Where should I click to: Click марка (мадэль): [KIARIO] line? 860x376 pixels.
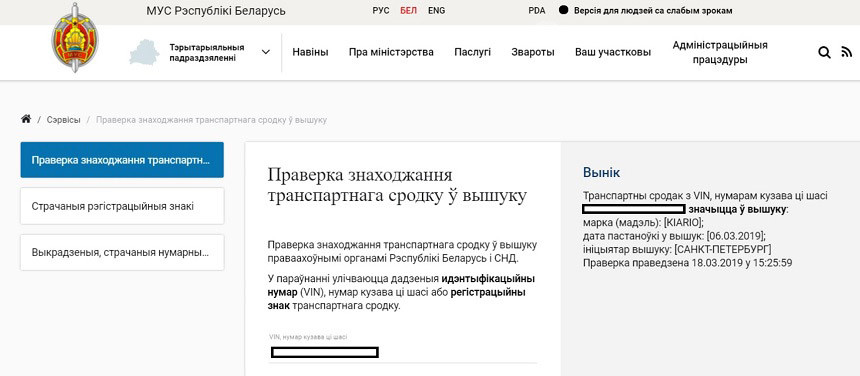click(x=643, y=223)
